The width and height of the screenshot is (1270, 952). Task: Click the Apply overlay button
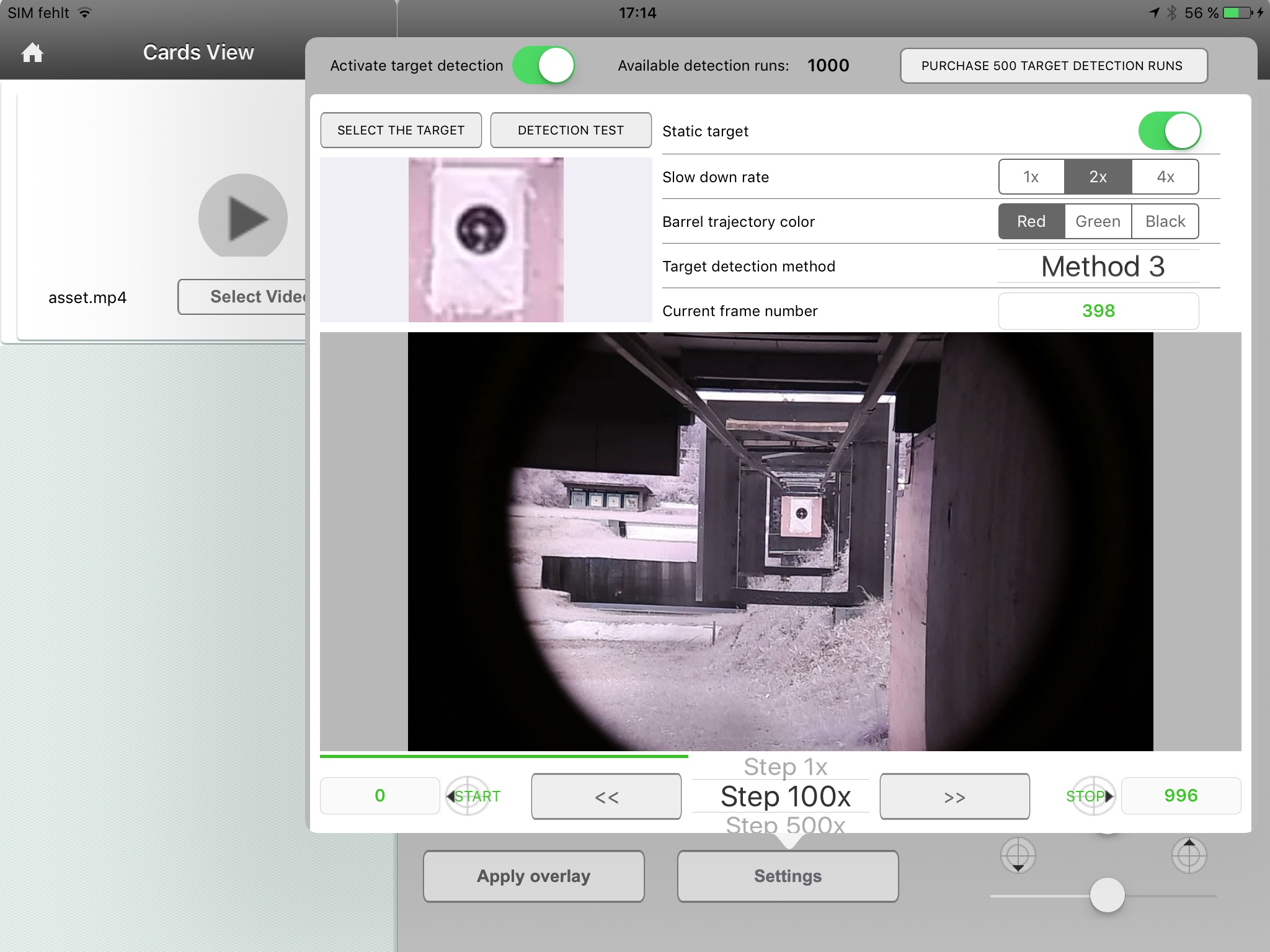pyautogui.click(x=534, y=876)
